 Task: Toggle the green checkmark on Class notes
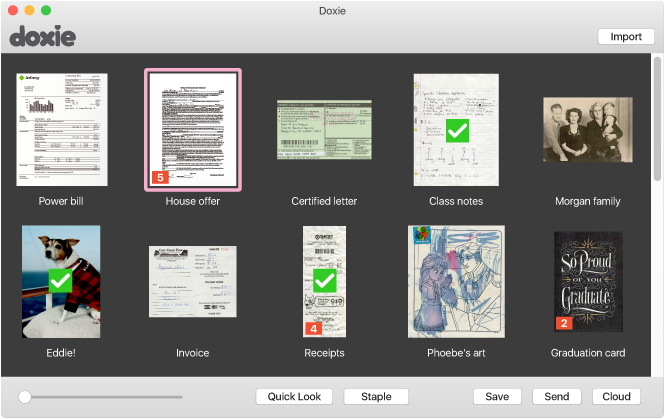(x=457, y=131)
